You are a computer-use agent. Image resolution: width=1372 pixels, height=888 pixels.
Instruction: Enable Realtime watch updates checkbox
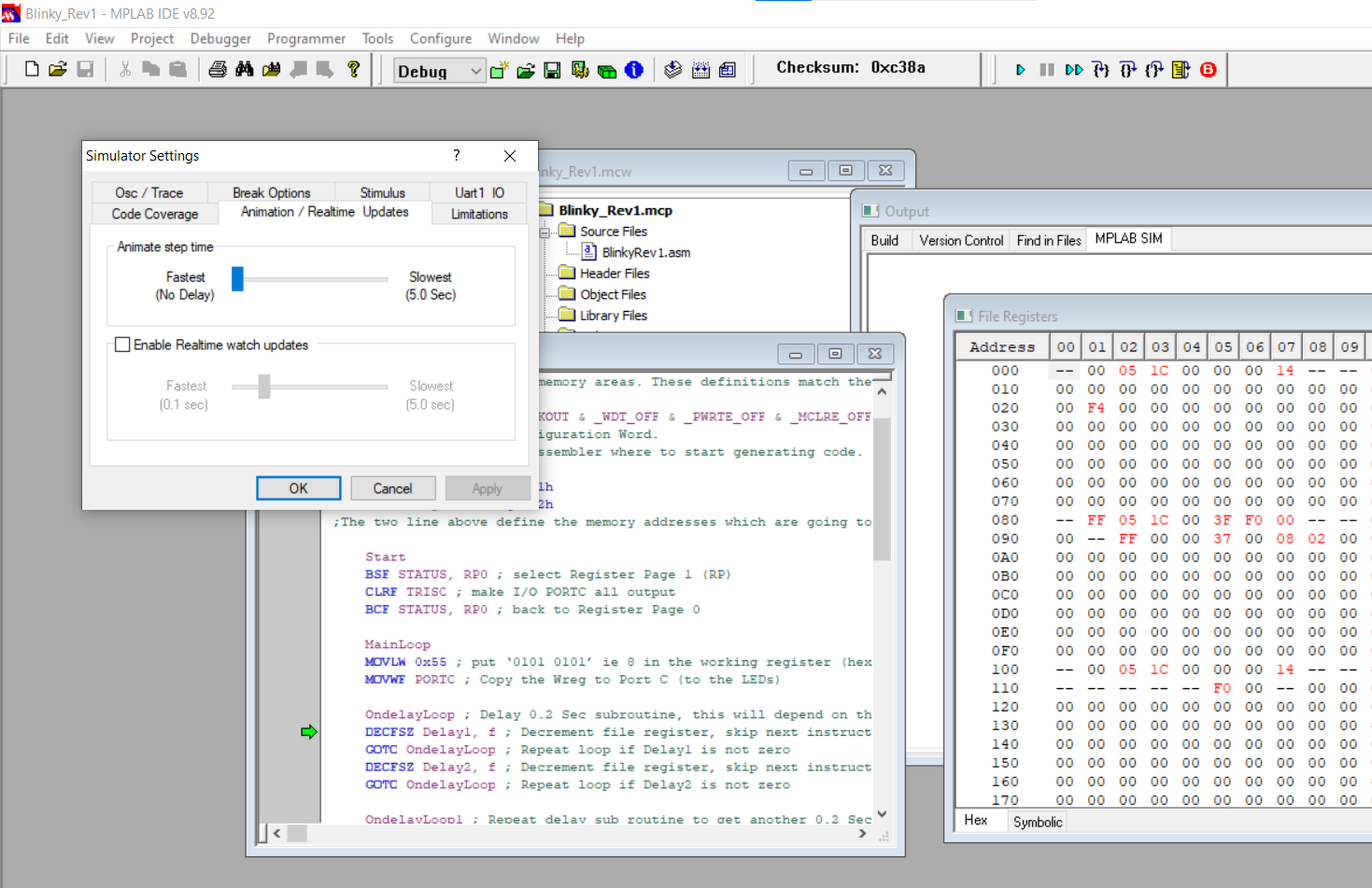coord(122,345)
